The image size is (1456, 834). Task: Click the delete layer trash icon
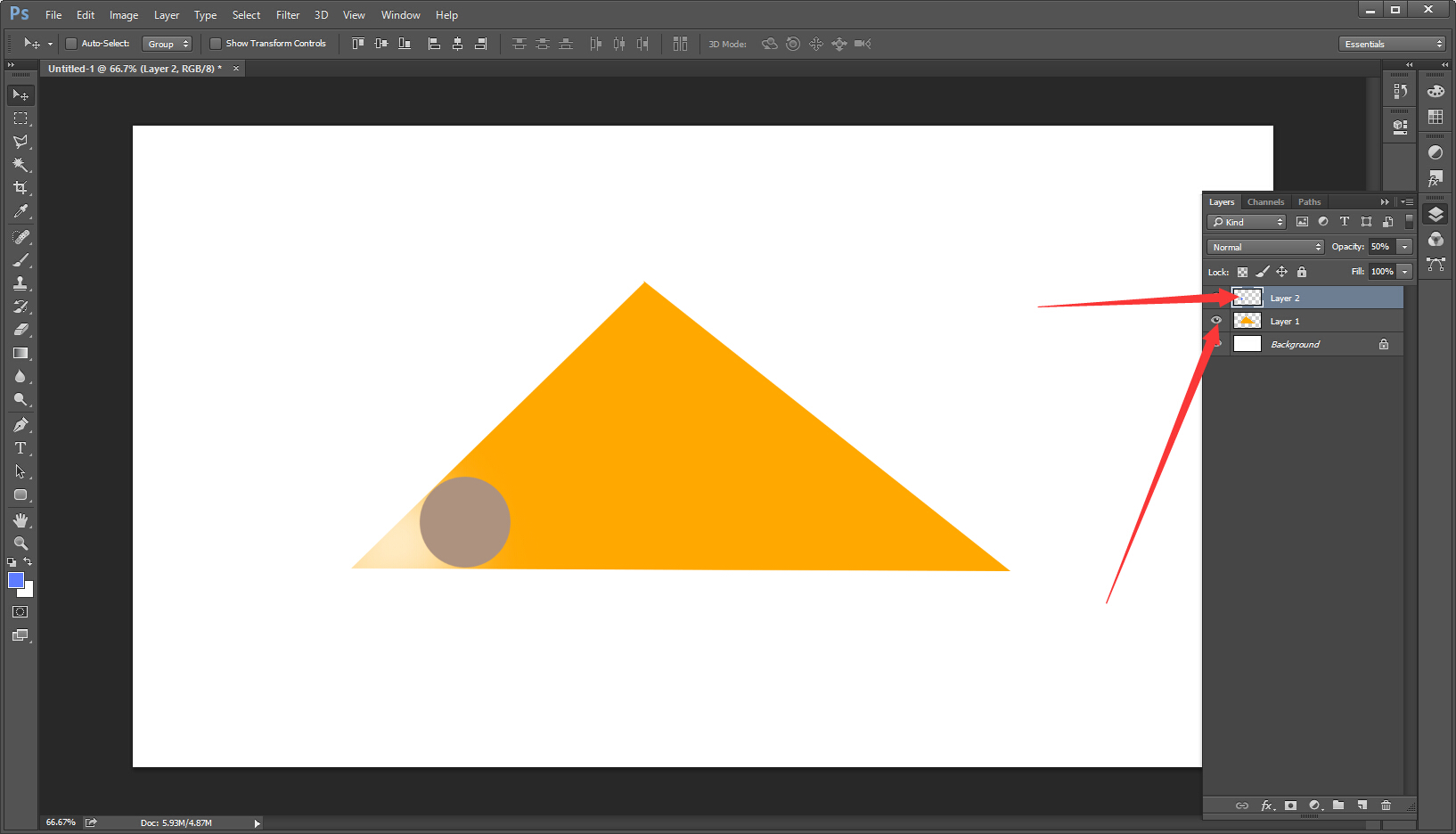click(1386, 805)
